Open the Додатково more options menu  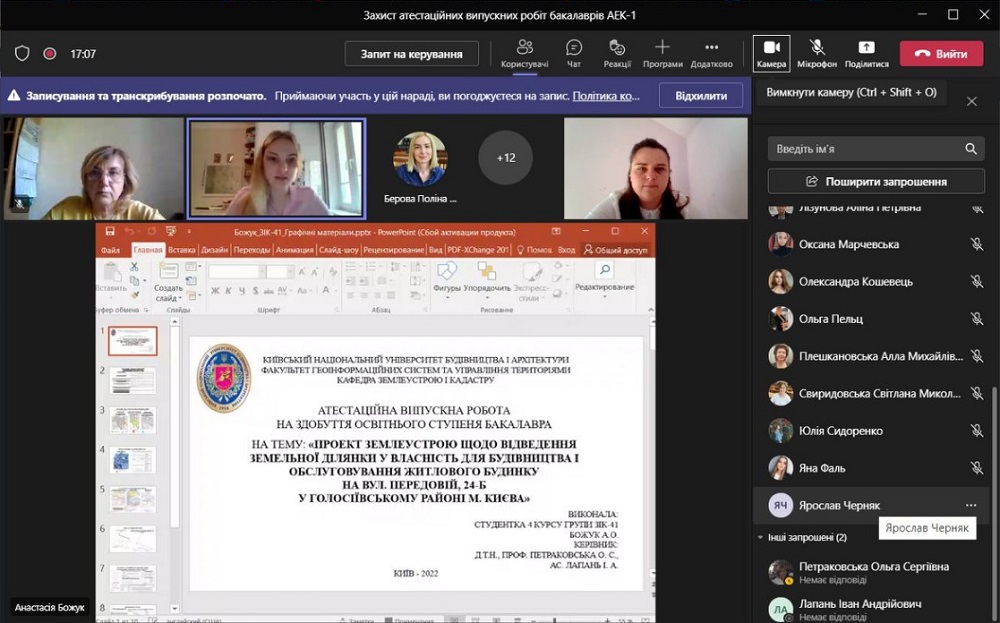tap(712, 54)
